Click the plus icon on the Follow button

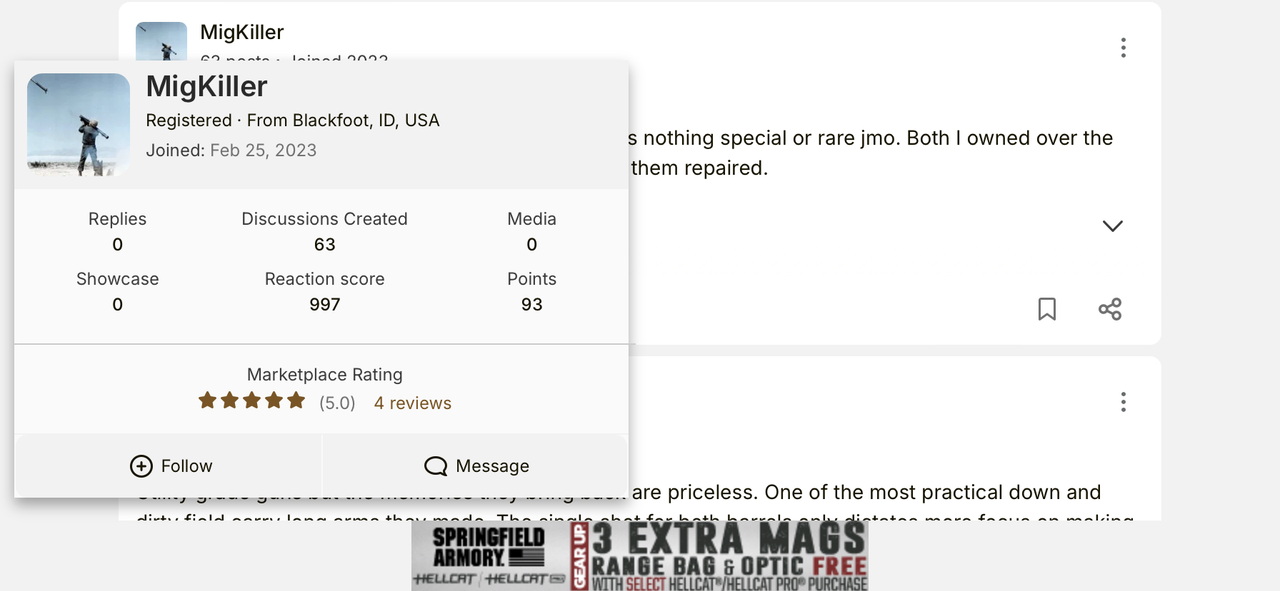[142, 466]
